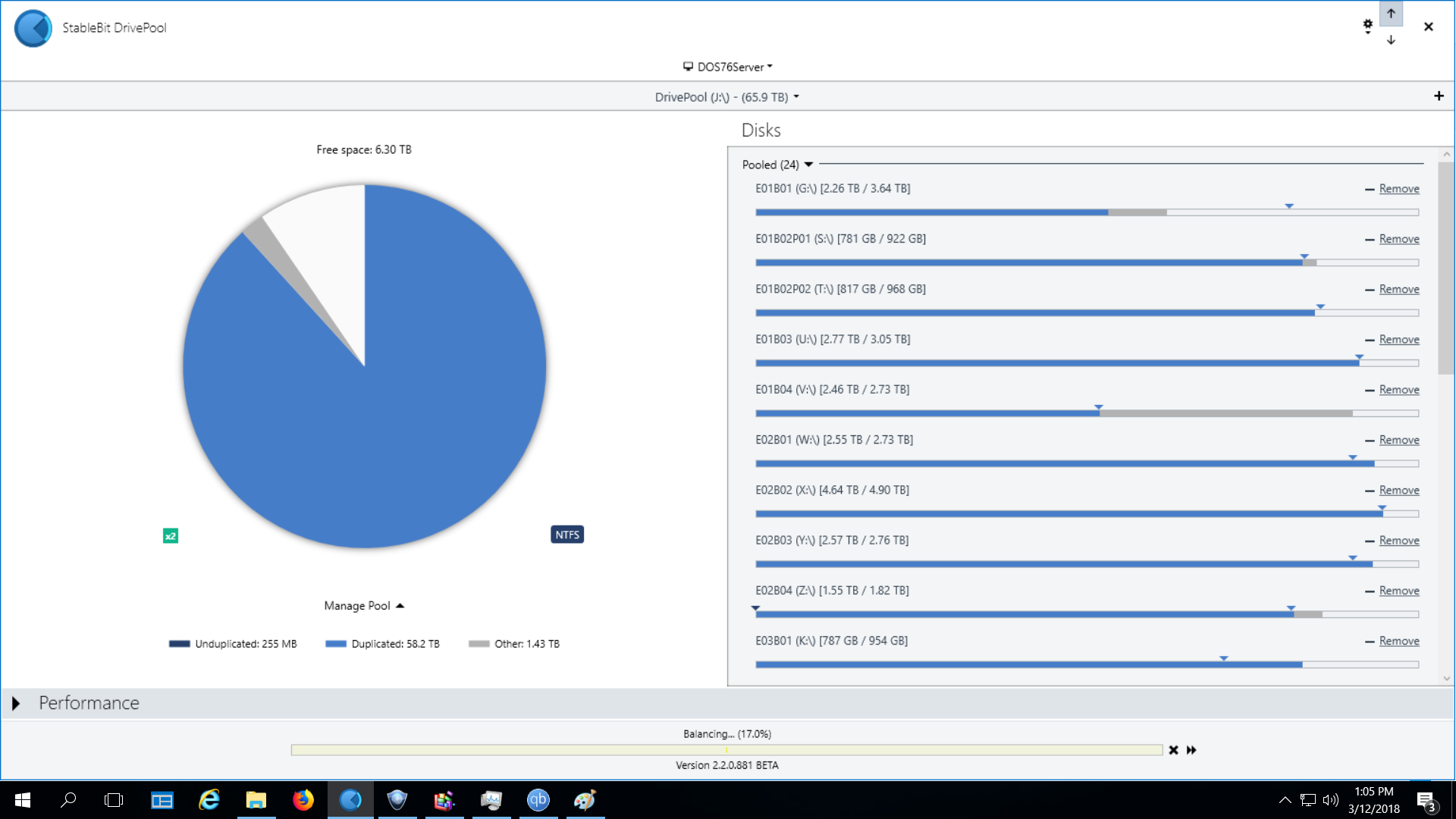
Task: Open Firefox from the taskbar
Action: [x=303, y=800]
